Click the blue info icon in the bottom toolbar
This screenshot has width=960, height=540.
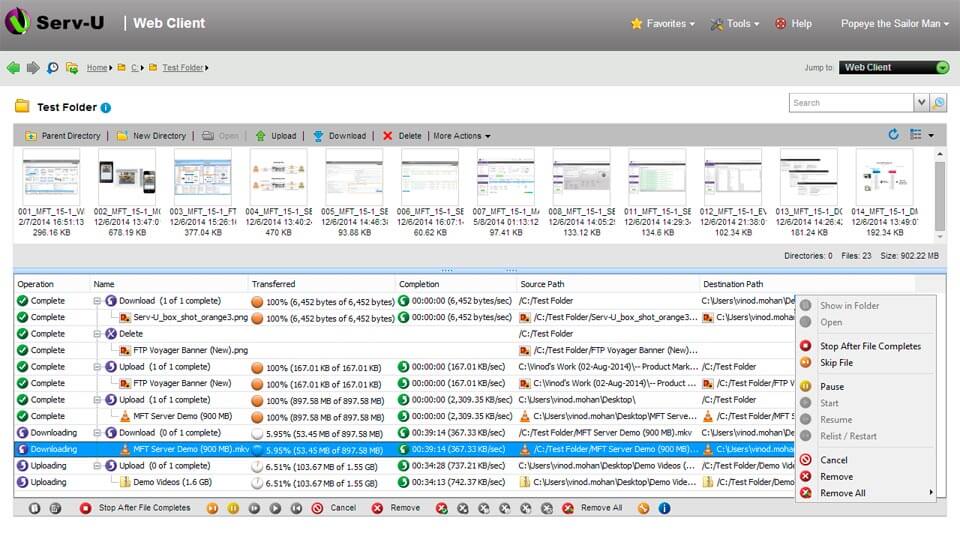click(664, 508)
